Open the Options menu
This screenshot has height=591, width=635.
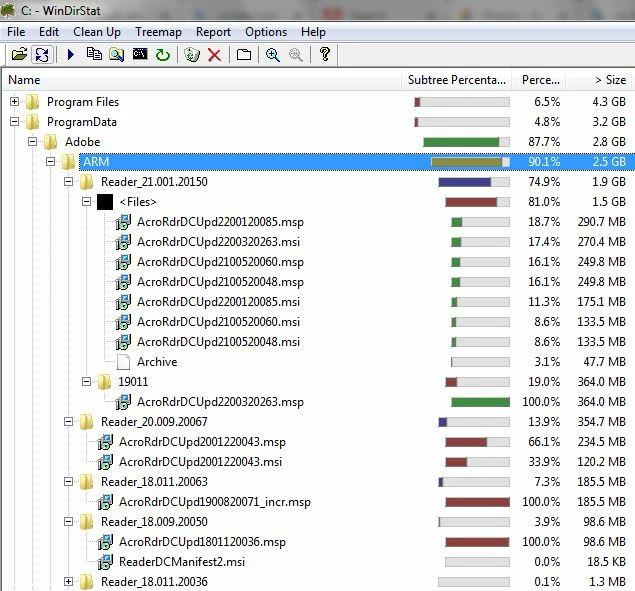coord(266,32)
